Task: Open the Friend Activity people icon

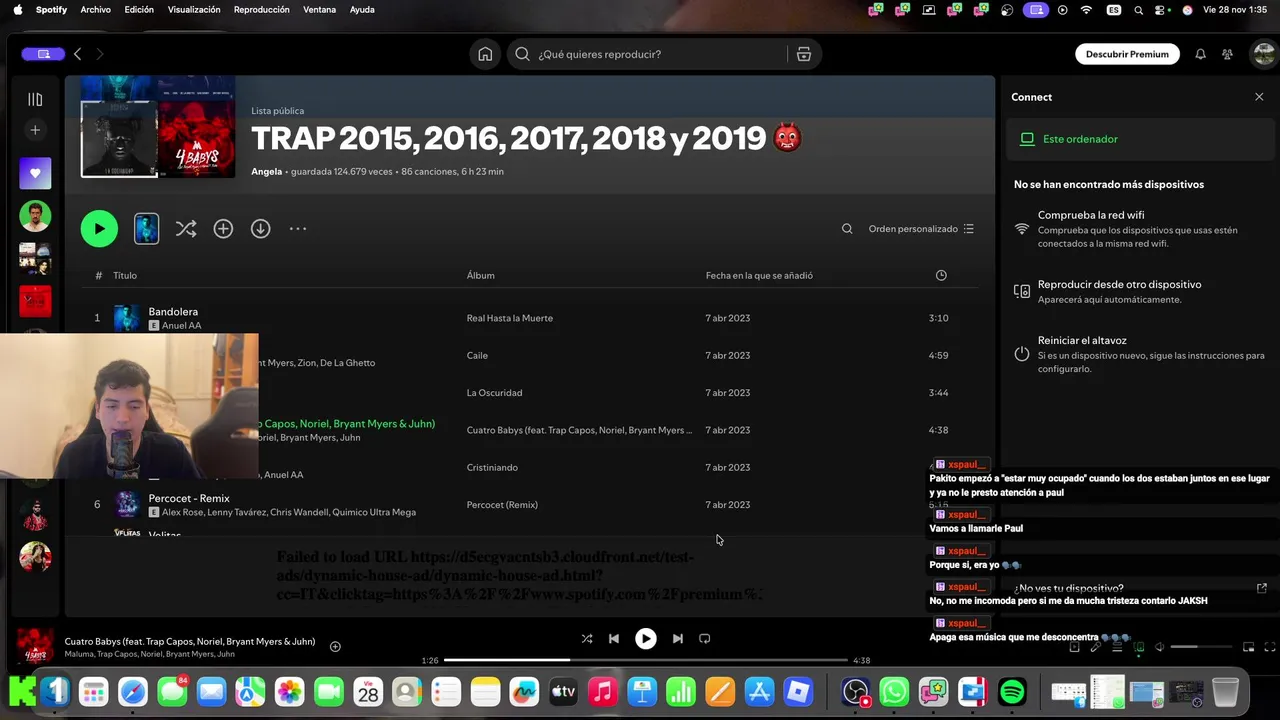Action: (x=1227, y=54)
